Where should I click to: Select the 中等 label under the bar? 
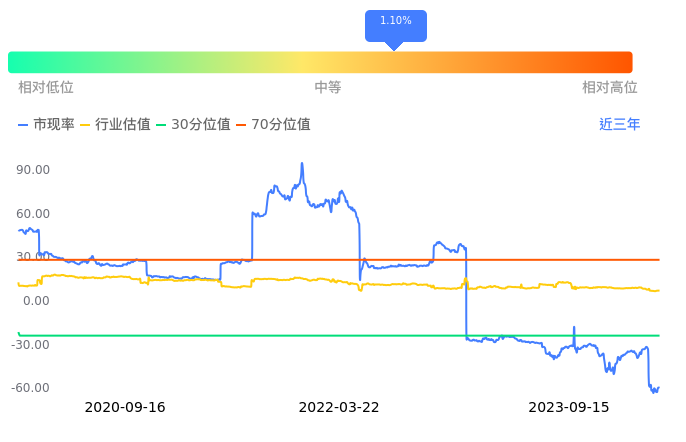[328, 88]
